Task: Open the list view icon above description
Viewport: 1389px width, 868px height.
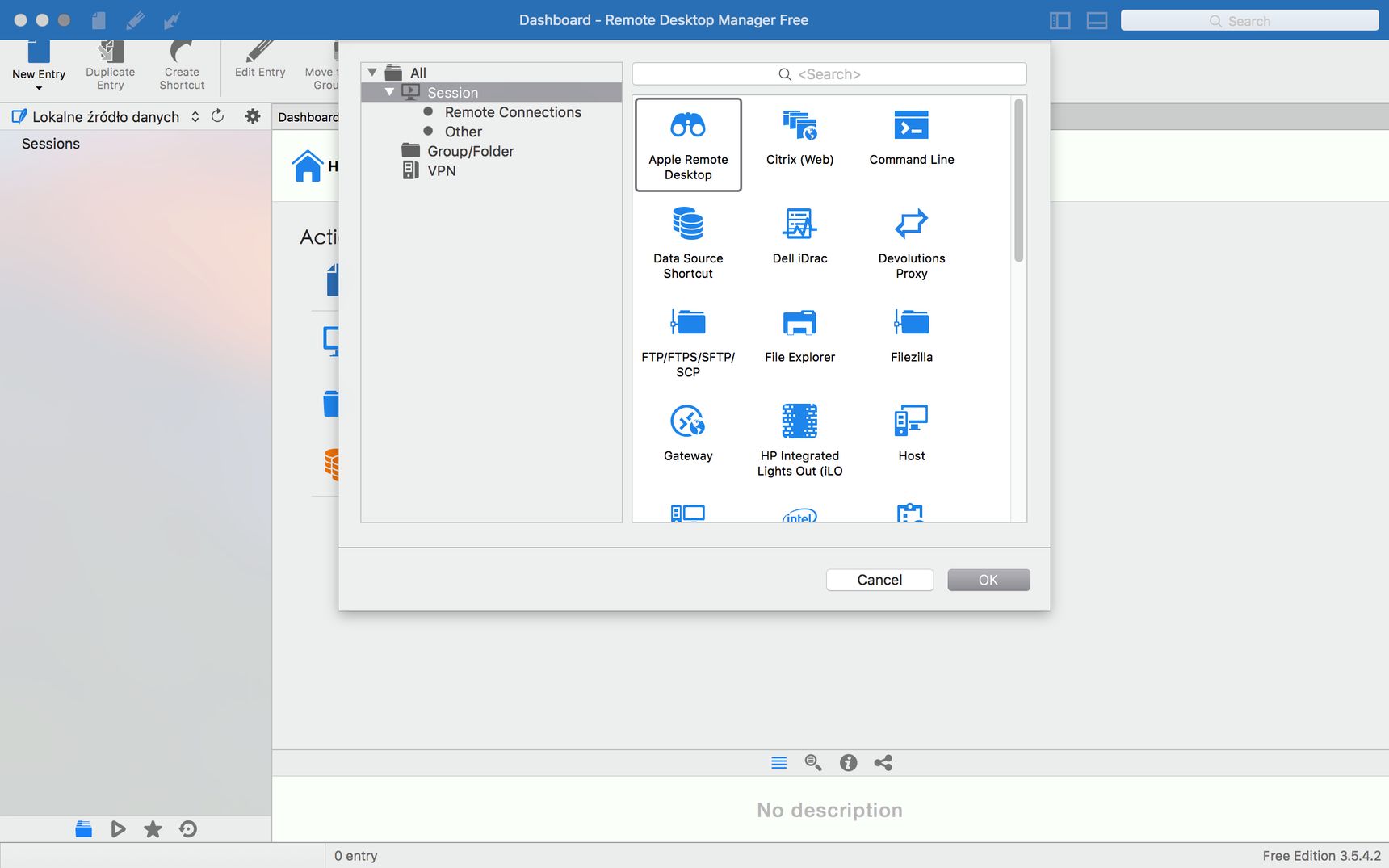Action: click(x=779, y=763)
